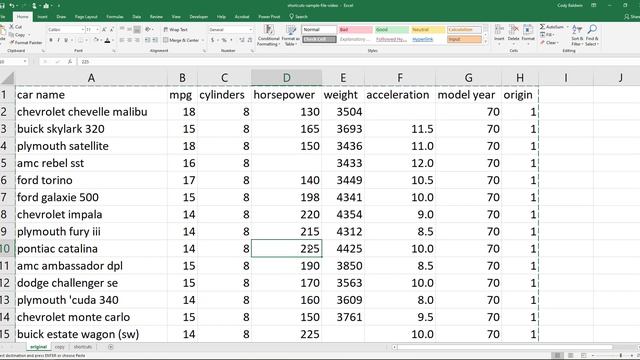Open the 'copy' worksheet tab

point(60,347)
